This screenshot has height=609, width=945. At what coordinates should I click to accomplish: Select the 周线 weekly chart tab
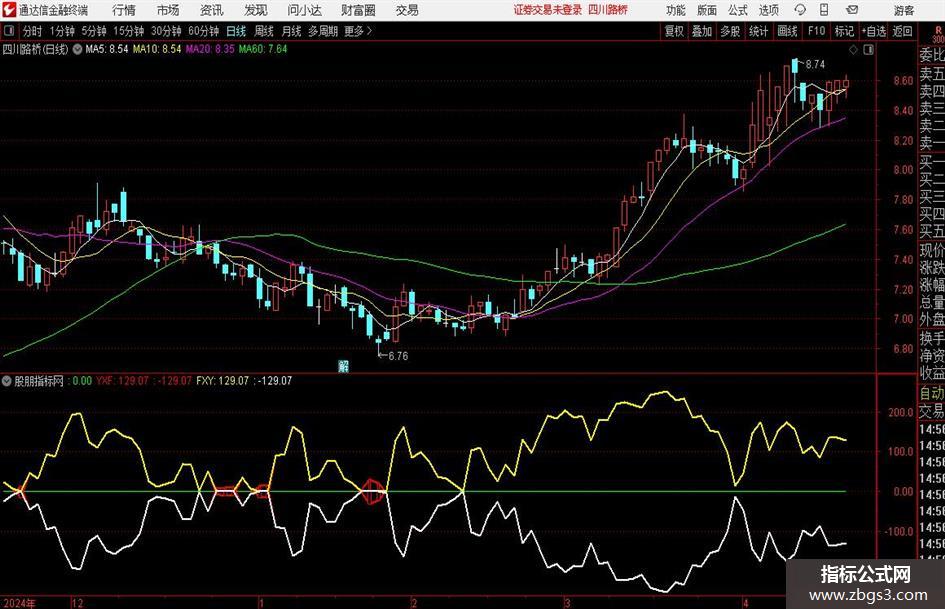pos(264,31)
